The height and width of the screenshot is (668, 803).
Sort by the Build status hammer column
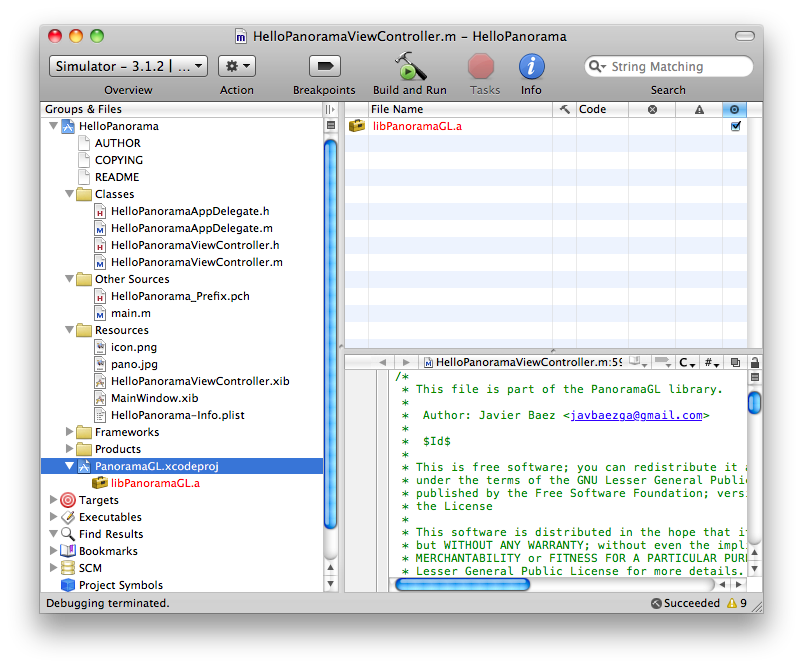click(564, 109)
